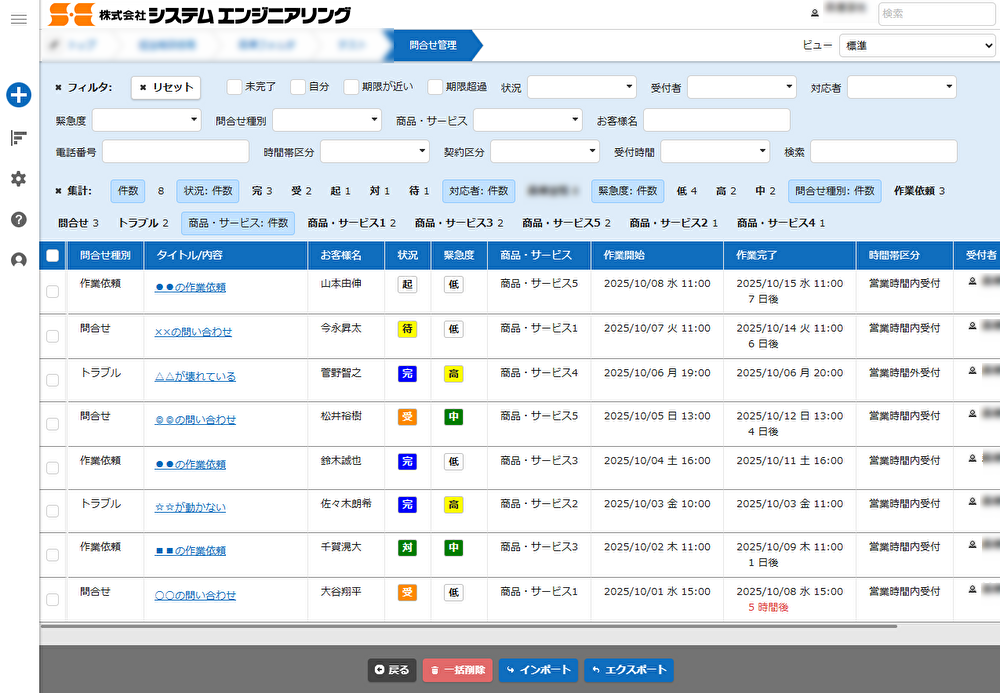This screenshot has width=1000, height=693.
Task: Open the 緊急度 filter dropdown
Action: tap(146, 120)
